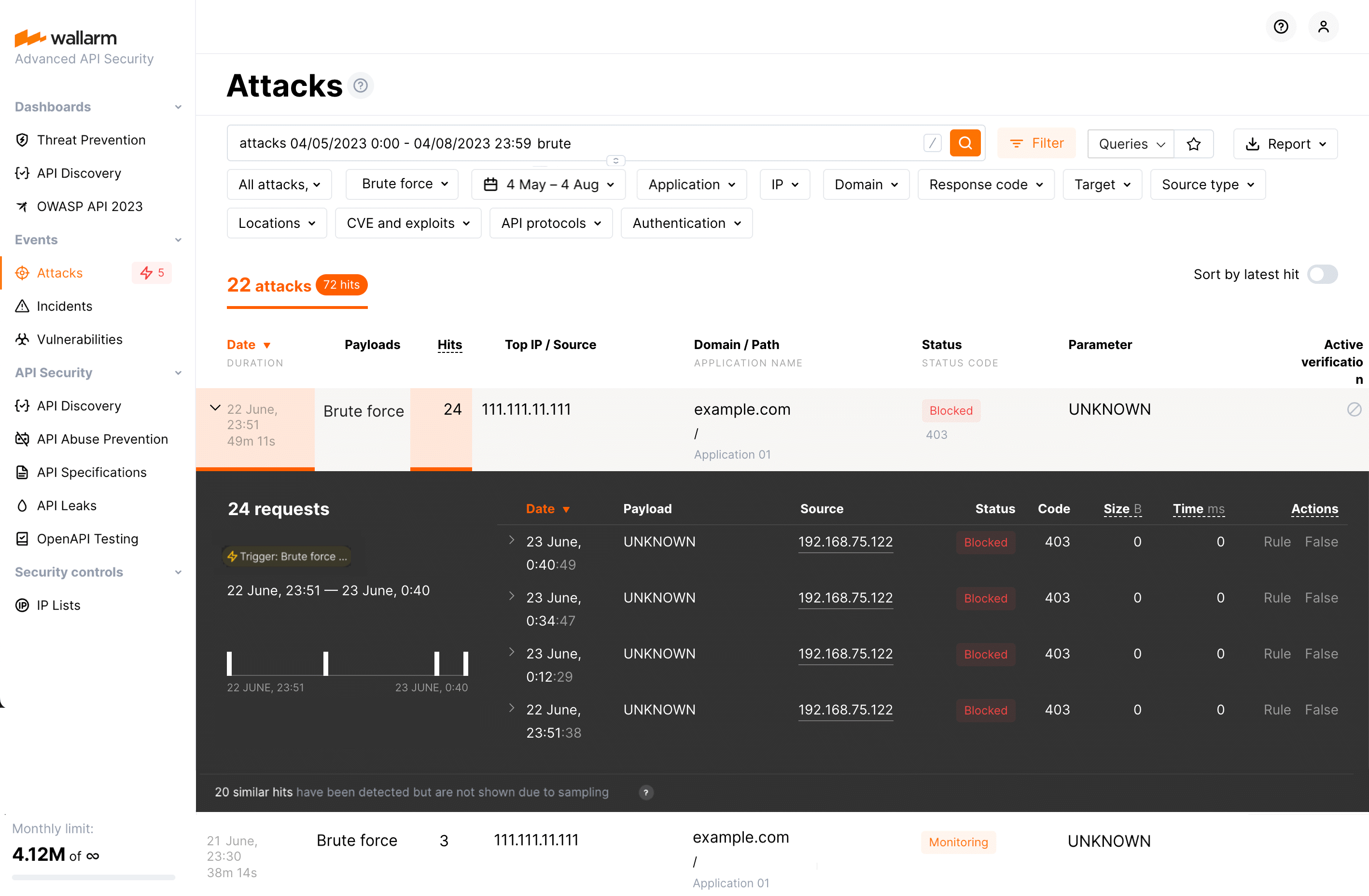
Task: Open the Authentication filter dropdown
Action: (x=686, y=223)
